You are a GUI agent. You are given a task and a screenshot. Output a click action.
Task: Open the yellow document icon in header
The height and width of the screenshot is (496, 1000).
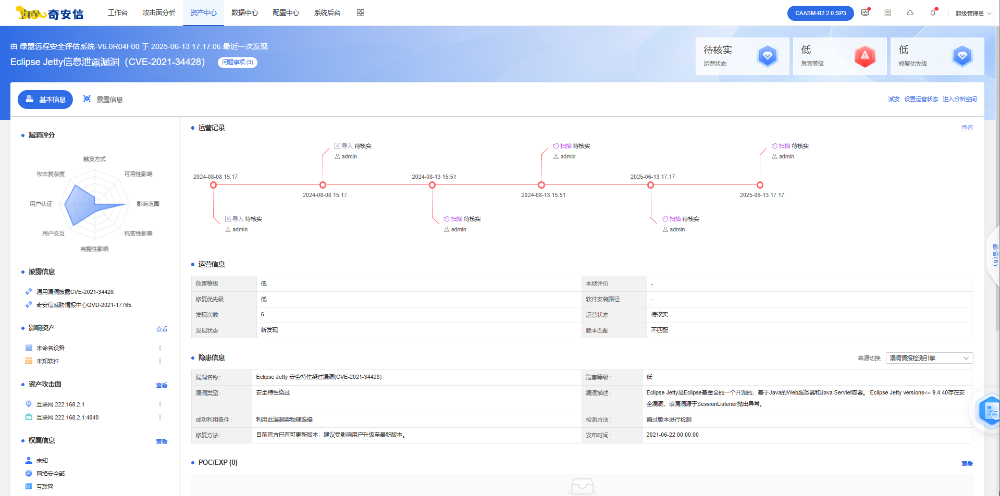pyautogui.click(x=888, y=13)
